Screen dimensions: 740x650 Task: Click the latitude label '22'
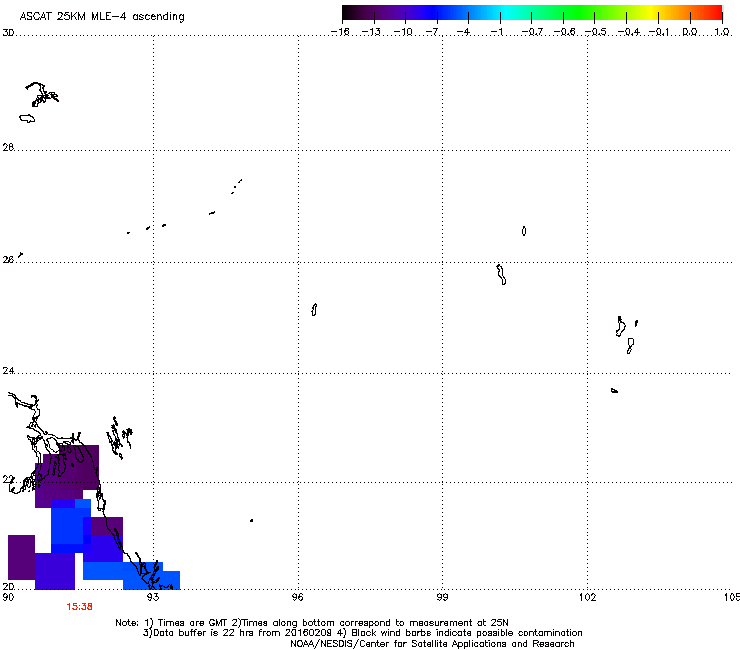point(8,480)
